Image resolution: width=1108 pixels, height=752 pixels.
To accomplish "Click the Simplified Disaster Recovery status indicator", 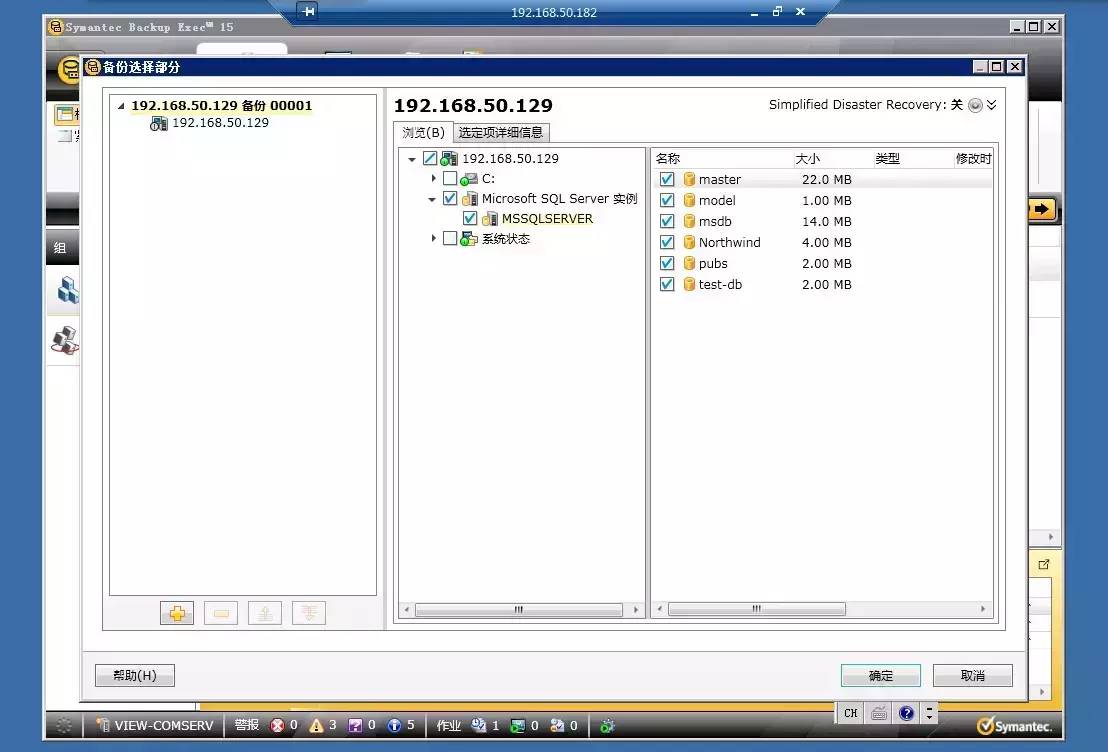I will click(x=975, y=105).
